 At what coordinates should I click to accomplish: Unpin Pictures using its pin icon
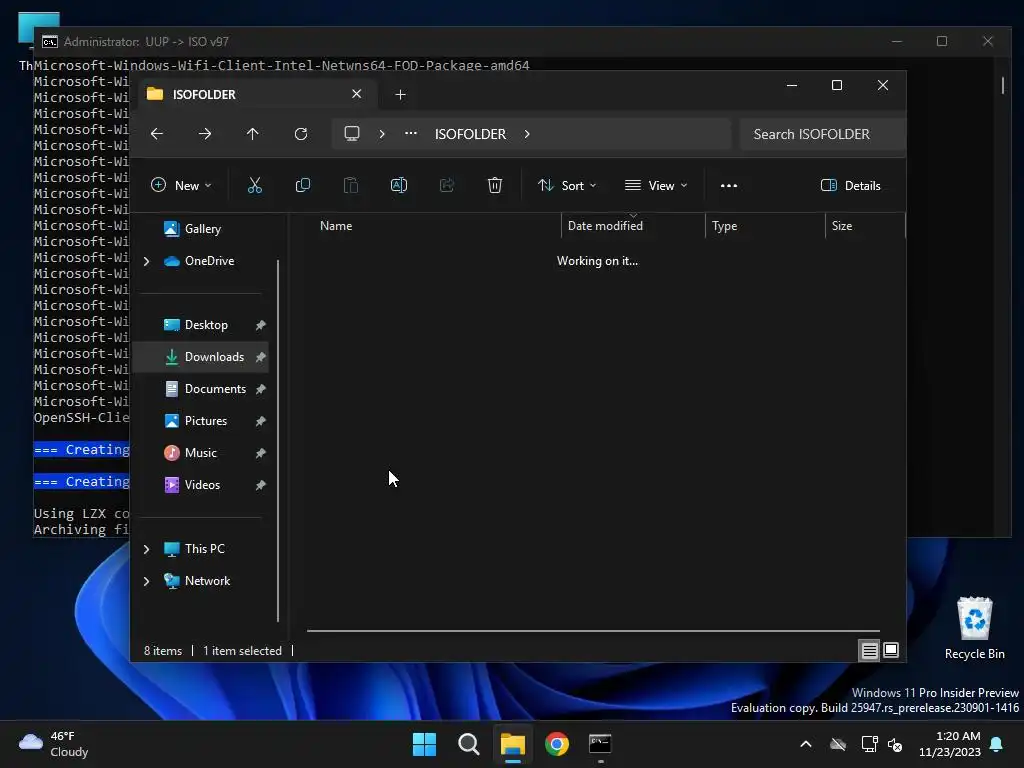(x=261, y=421)
